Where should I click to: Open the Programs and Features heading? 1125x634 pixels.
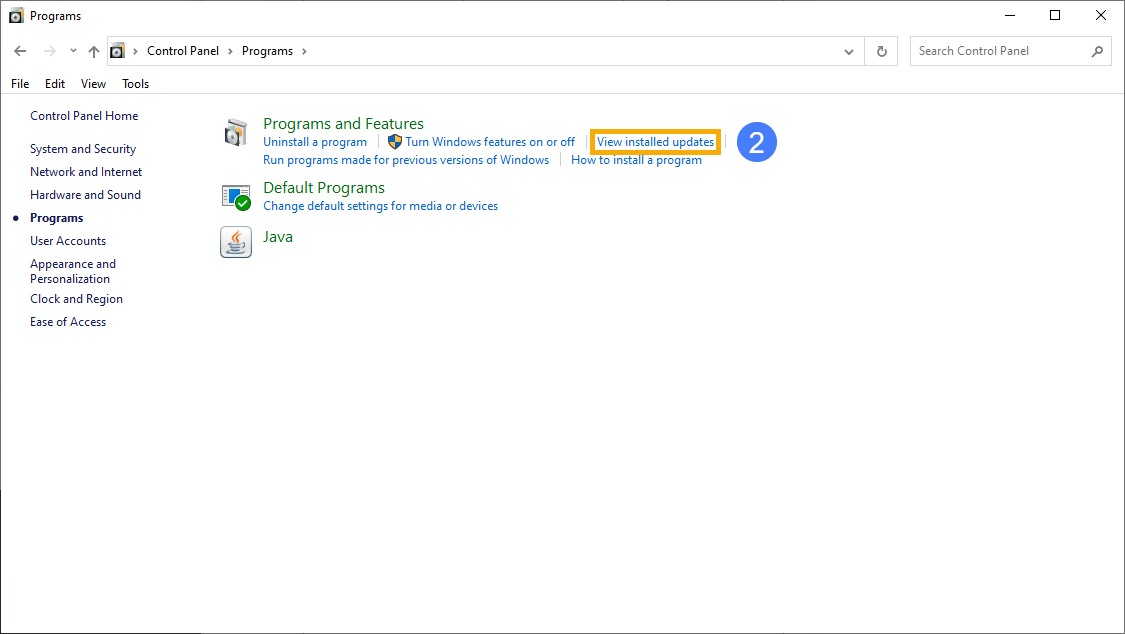click(x=344, y=123)
